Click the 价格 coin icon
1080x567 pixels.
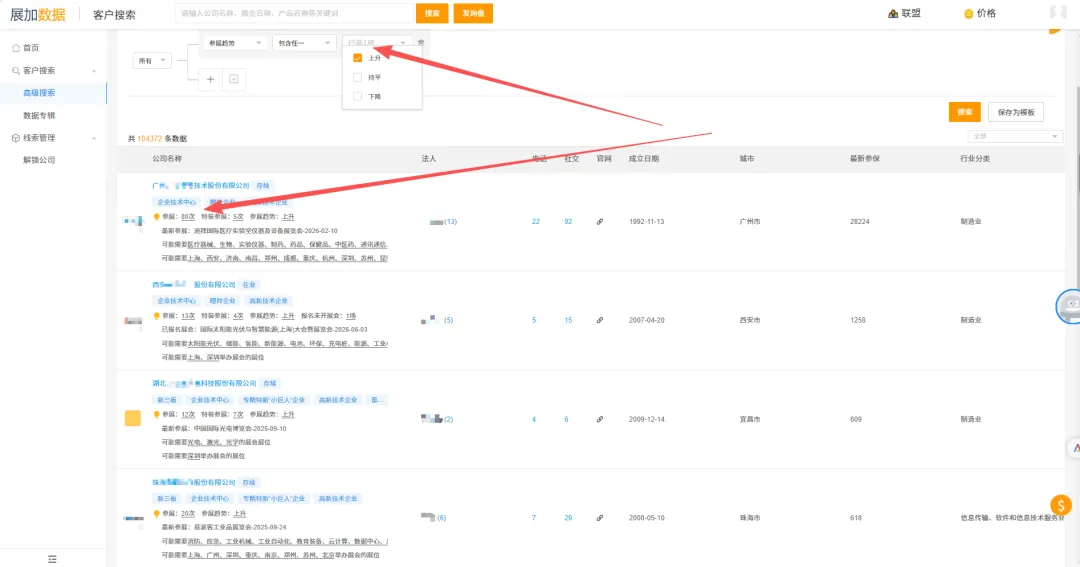(968, 14)
